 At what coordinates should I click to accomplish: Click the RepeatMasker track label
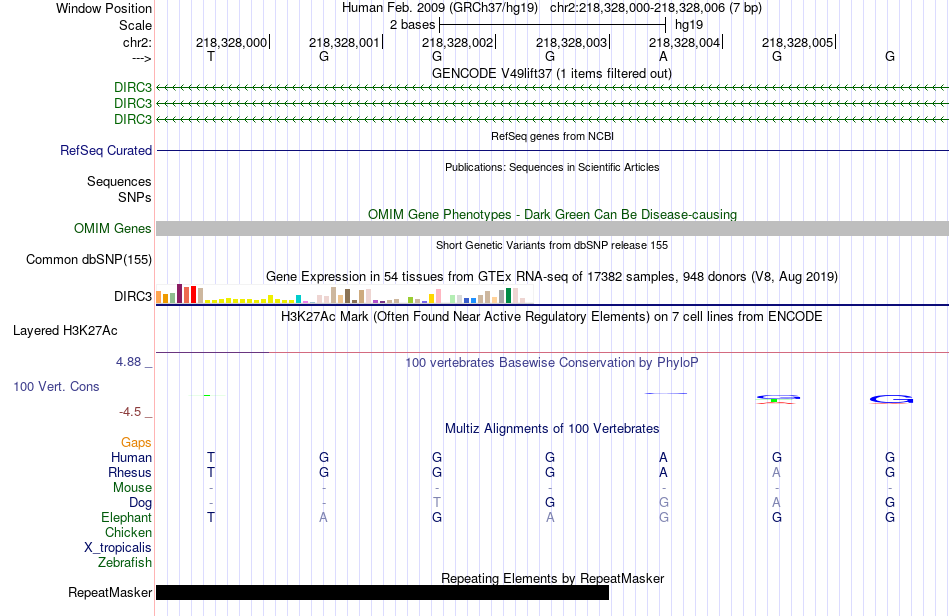click(110, 592)
